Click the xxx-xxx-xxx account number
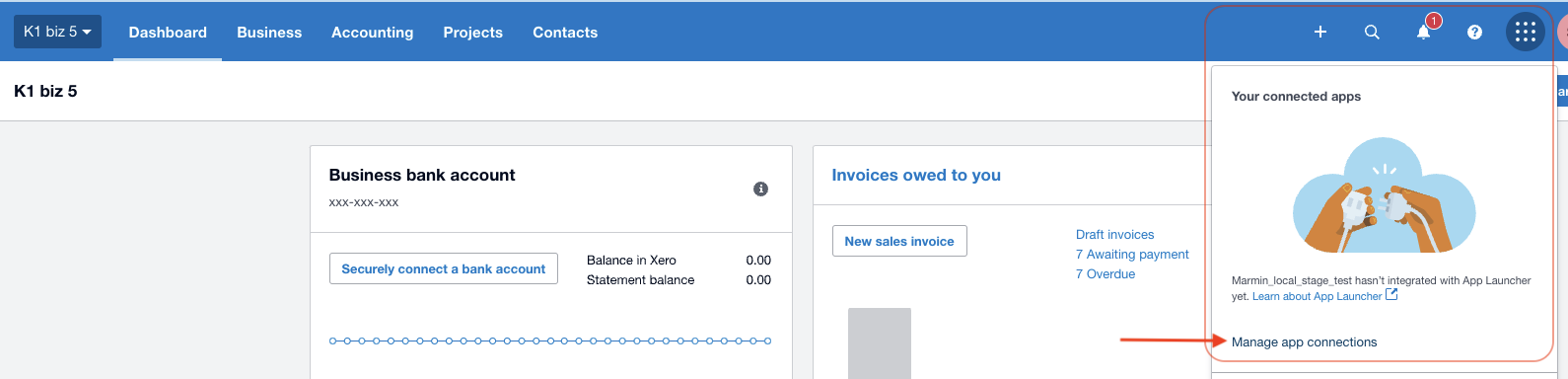 tap(364, 202)
